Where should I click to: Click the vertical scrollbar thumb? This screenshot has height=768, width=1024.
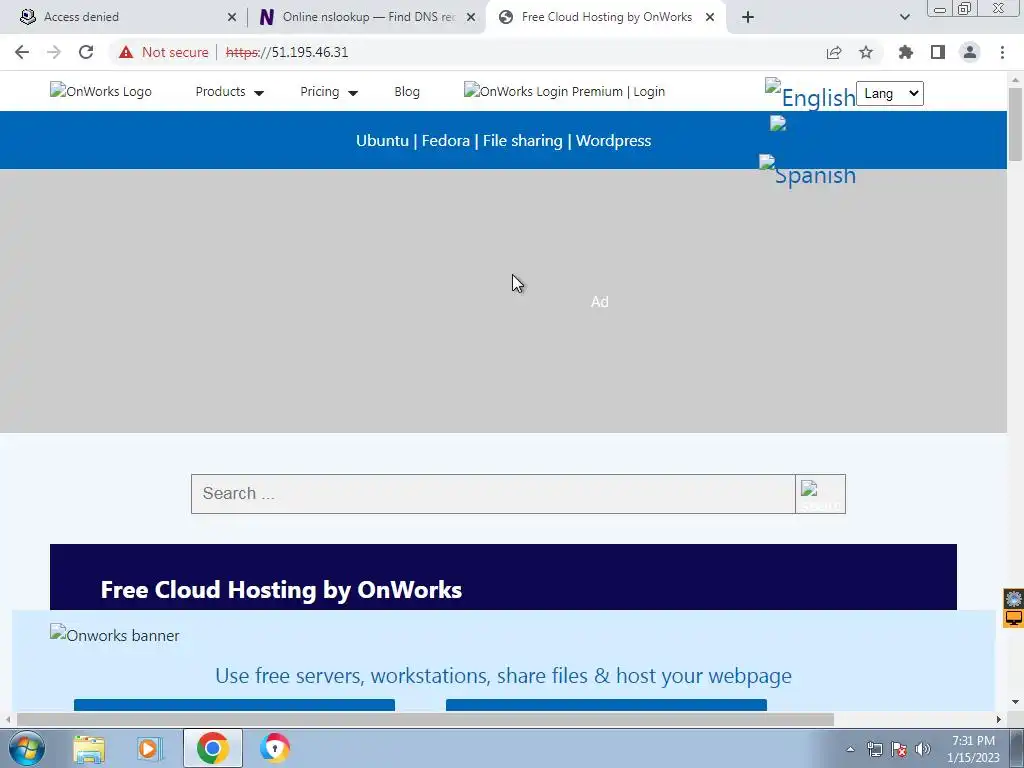[x=1016, y=124]
